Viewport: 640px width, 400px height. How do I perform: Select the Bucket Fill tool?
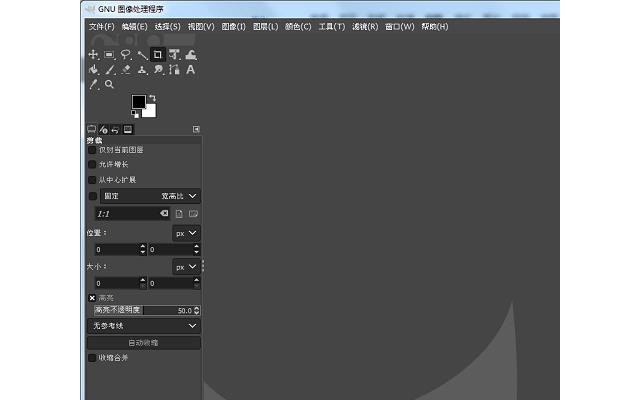click(x=93, y=70)
